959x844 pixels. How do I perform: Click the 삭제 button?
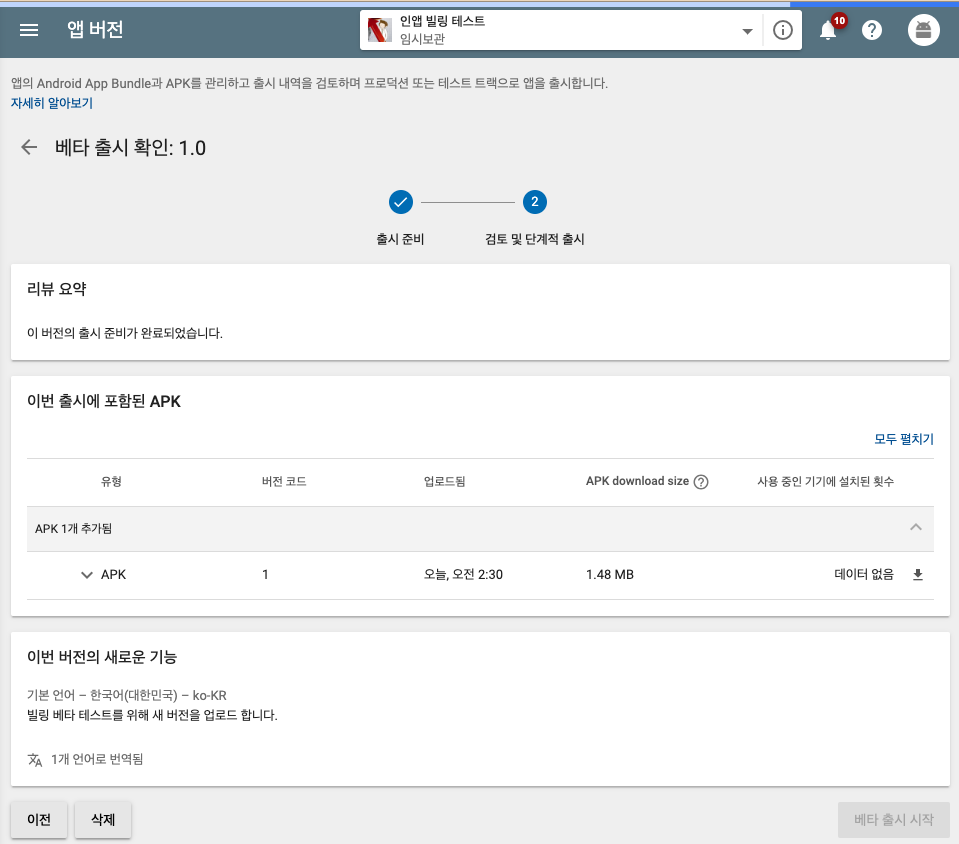103,820
